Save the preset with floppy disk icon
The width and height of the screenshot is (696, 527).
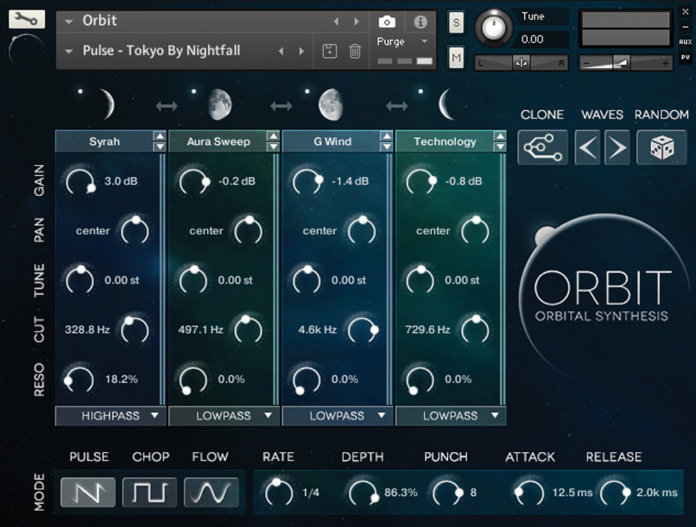point(329,51)
